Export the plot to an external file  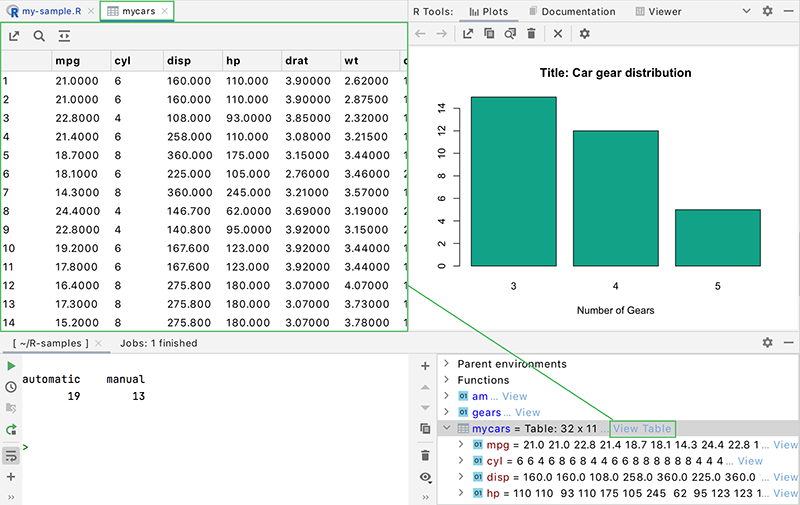point(468,34)
